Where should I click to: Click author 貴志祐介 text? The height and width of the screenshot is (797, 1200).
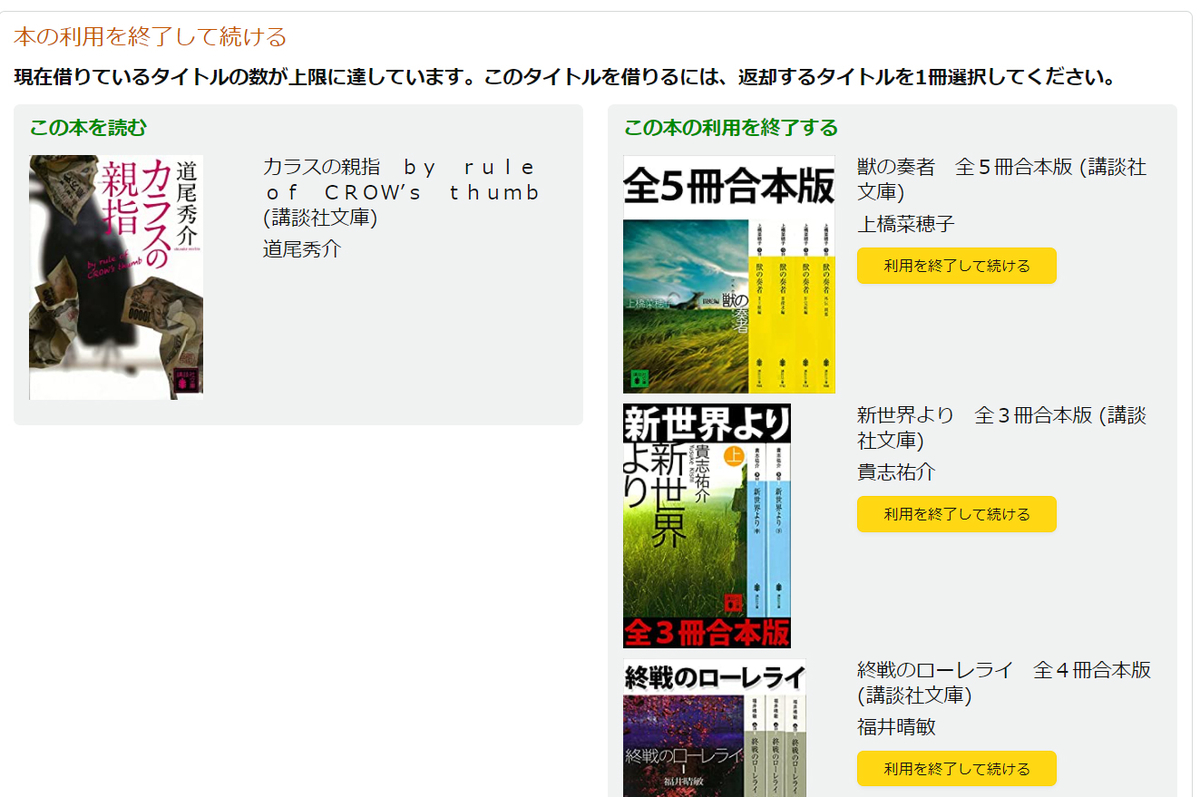tap(896, 472)
